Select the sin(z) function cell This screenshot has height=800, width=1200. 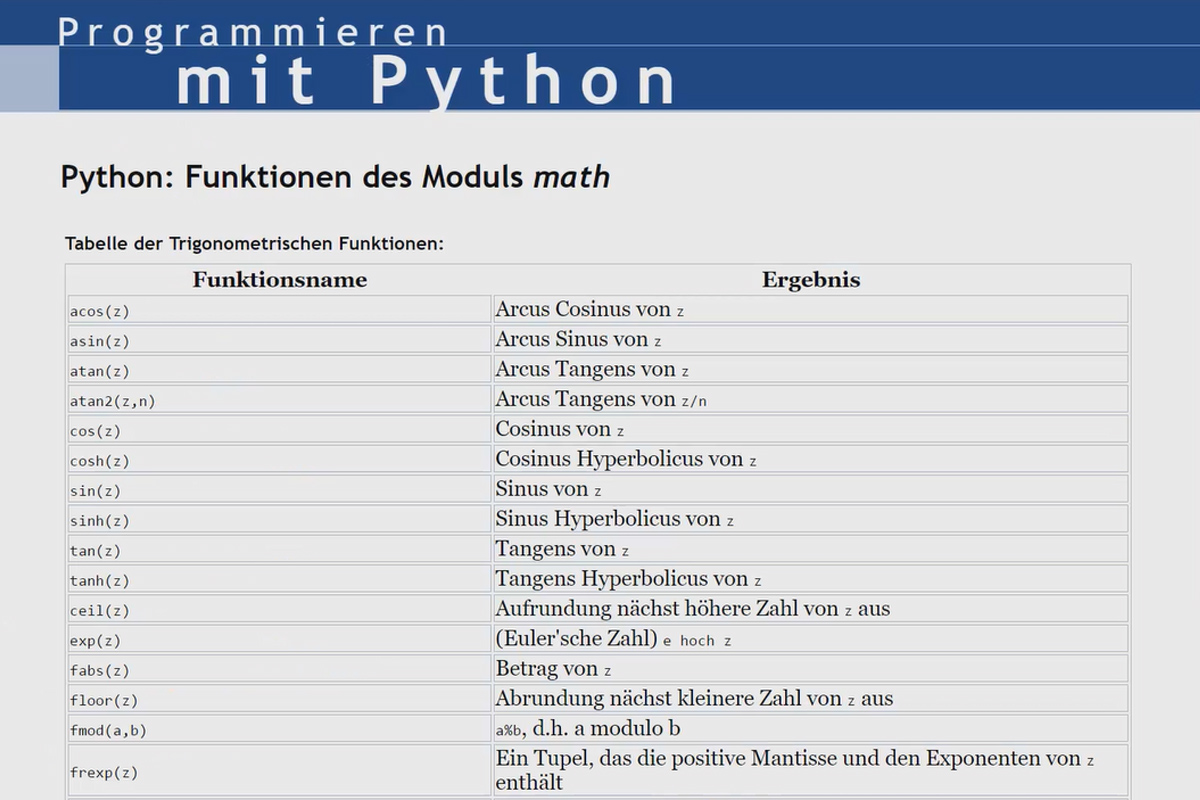click(x=280, y=490)
